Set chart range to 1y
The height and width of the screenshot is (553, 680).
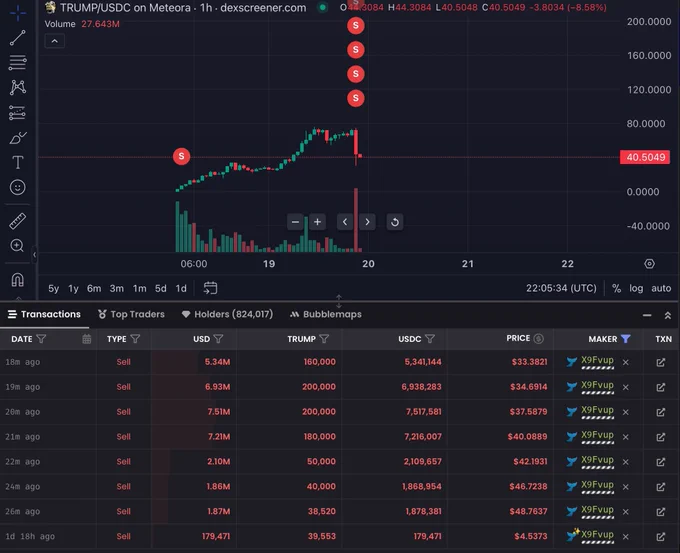(73, 288)
